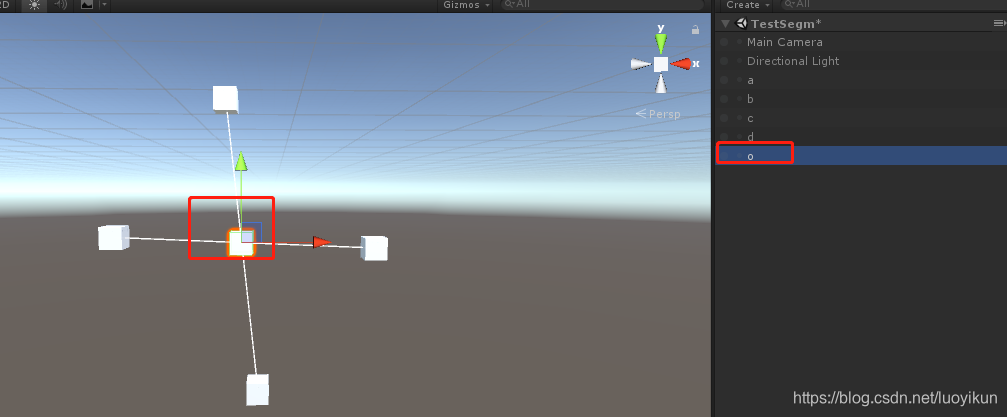Select the left cube in Scene view
This screenshot has width=1007, height=417.
[x=114, y=238]
